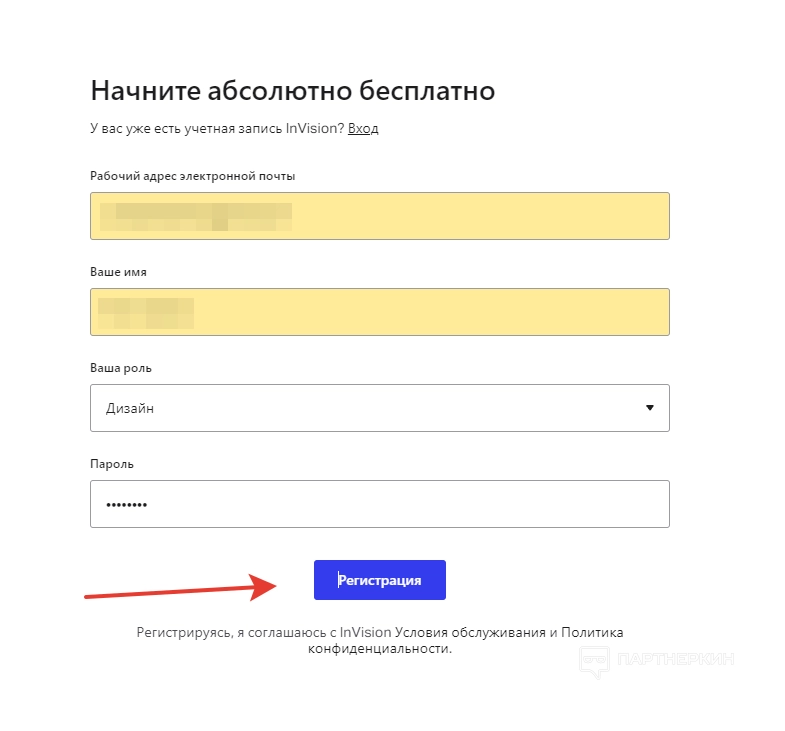Click the Вход login link

click(x=363, y=128)
